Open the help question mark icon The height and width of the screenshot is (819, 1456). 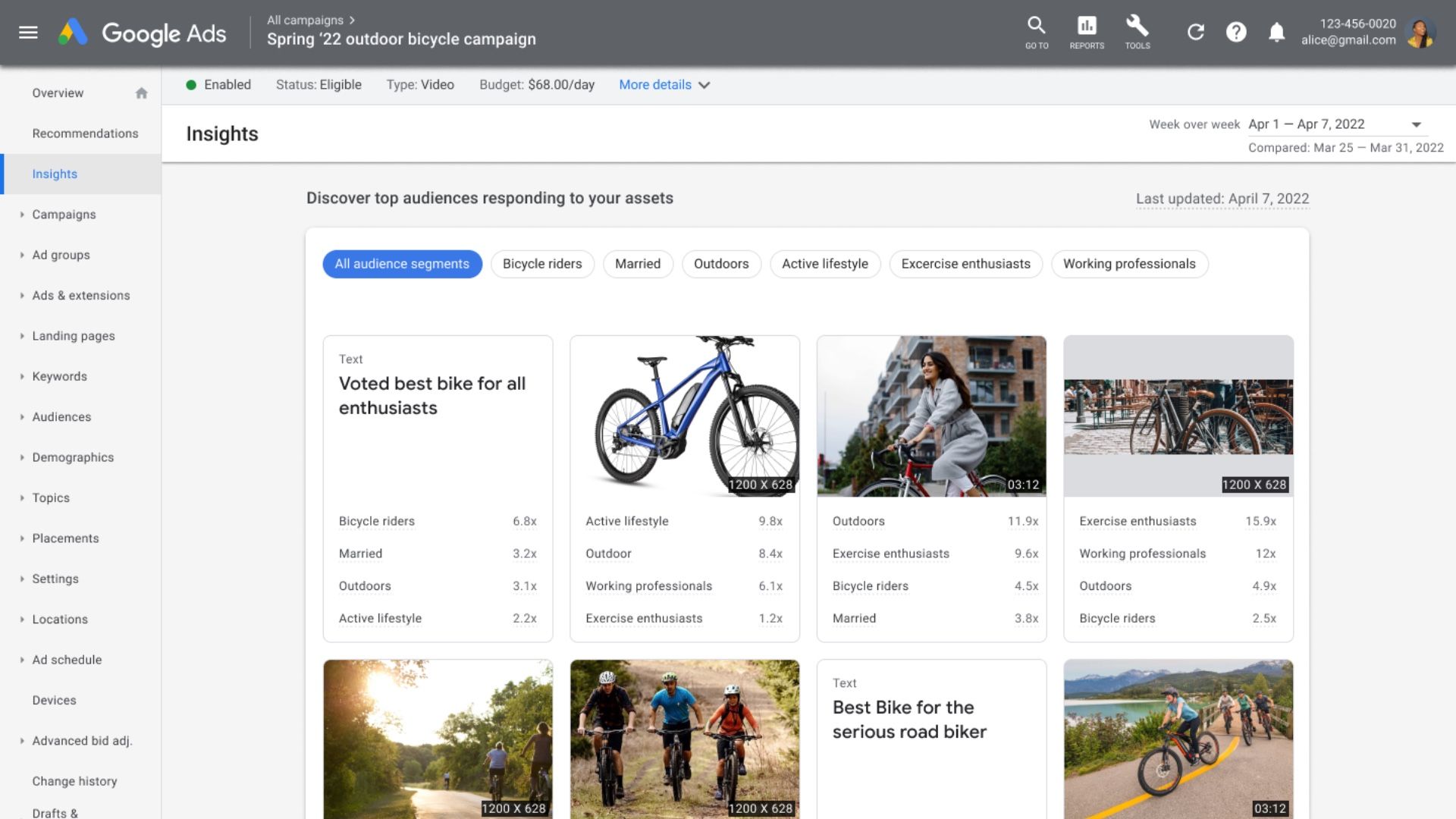1236,32
